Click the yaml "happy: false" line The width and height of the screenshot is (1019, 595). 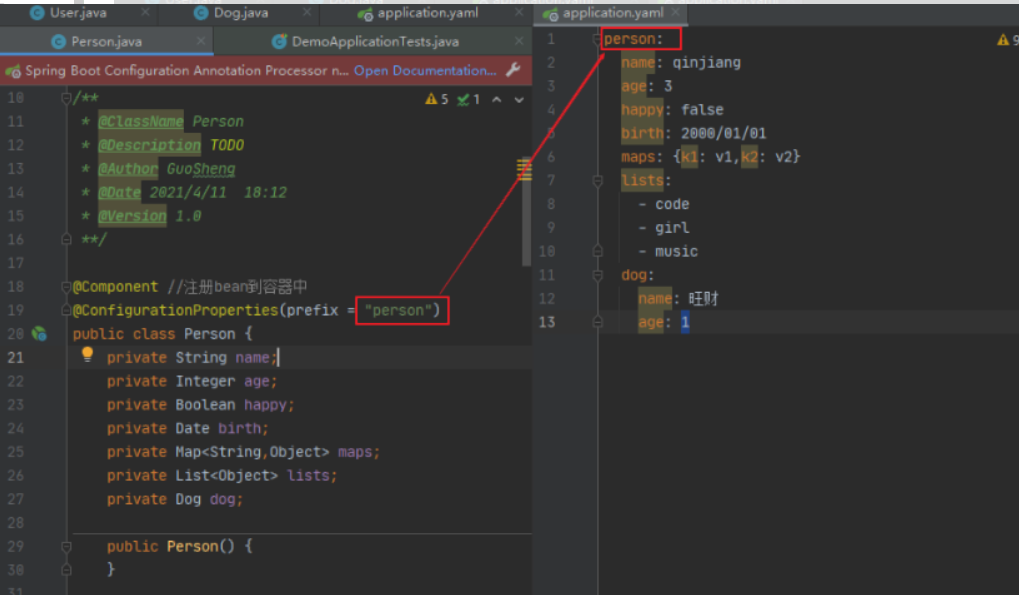point(672,110)
